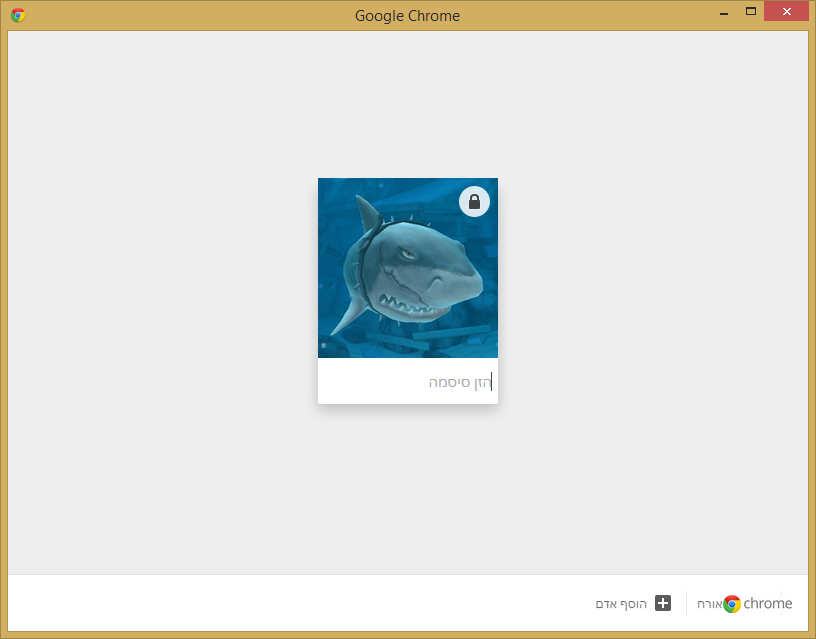
Task: Select the shark profile picture
Action: (407, 267)
